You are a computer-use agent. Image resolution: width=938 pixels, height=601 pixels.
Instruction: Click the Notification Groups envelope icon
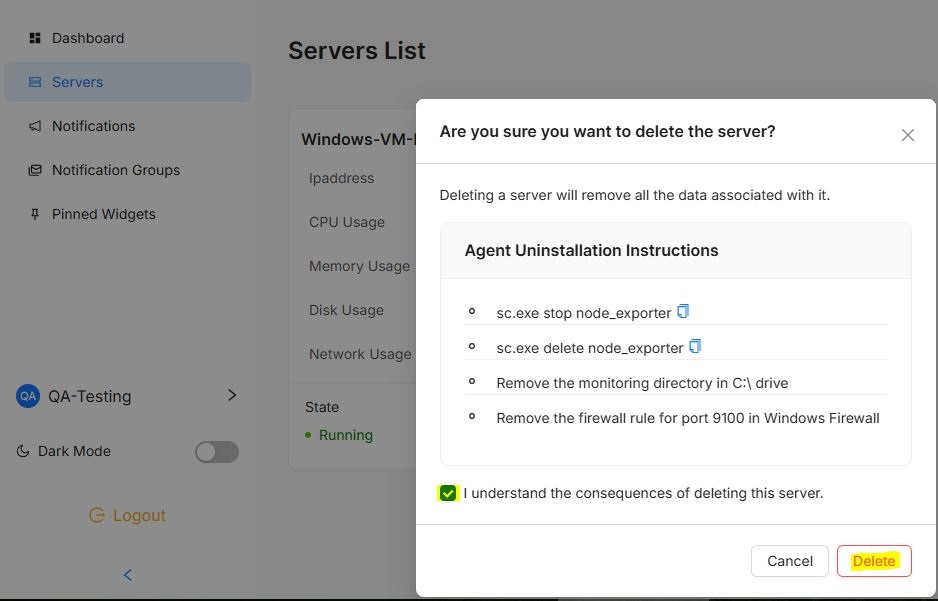pyautogui.click(x=35, y=170)
